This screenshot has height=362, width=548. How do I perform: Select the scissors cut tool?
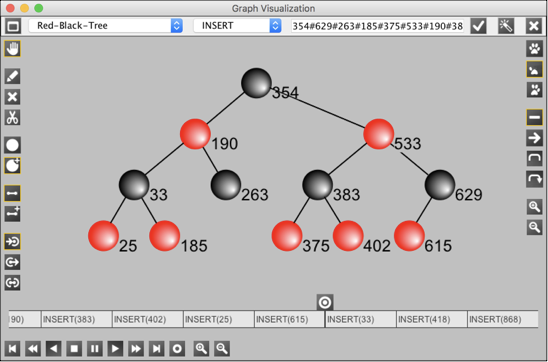[12, 117]
